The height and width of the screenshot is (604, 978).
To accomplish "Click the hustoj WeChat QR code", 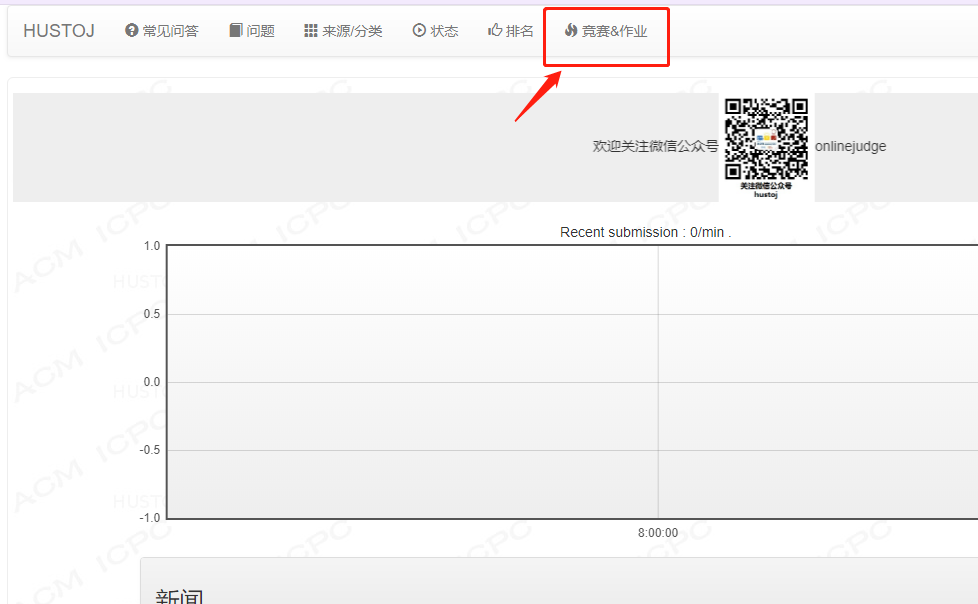I will pos(765,140).
